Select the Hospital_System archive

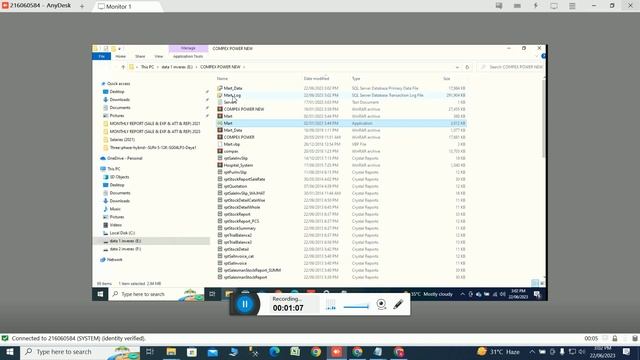[238, 165]
